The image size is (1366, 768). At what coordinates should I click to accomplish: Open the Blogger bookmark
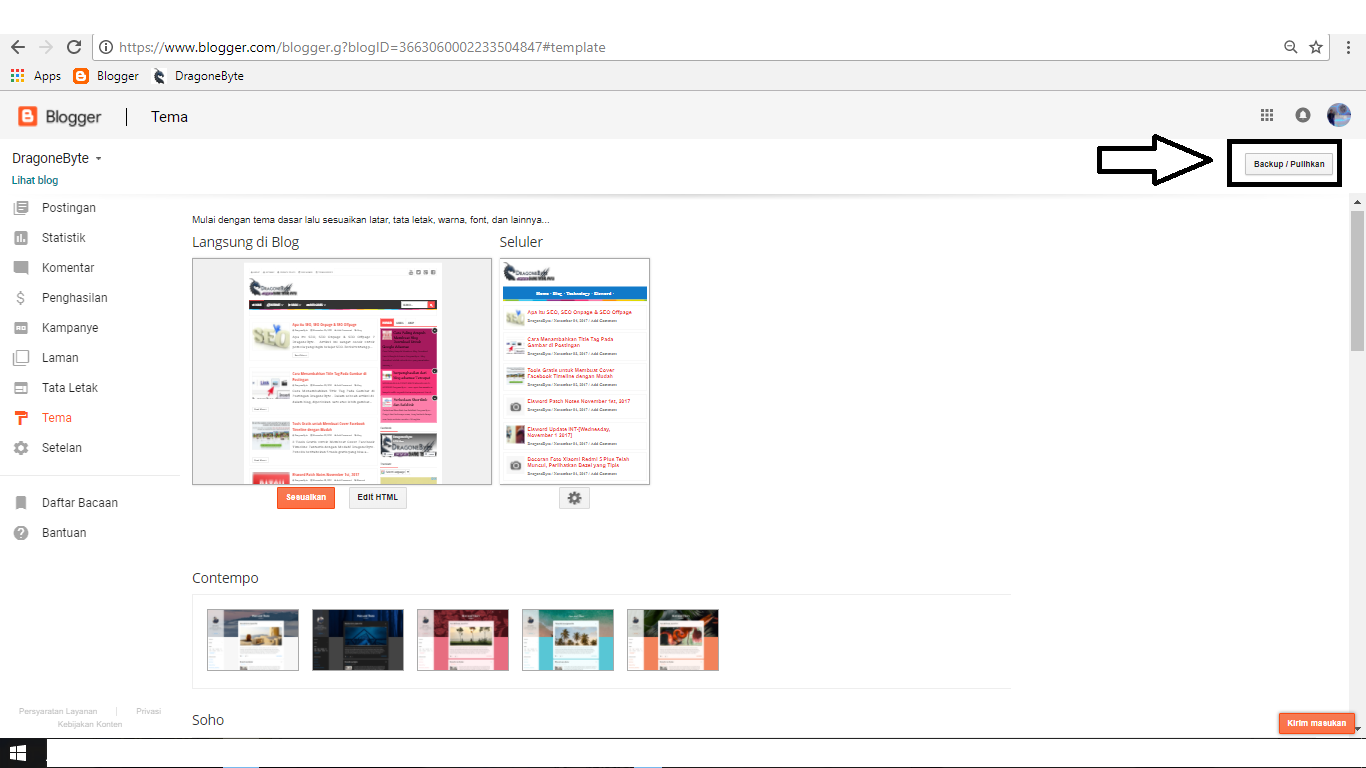point(106,76)
